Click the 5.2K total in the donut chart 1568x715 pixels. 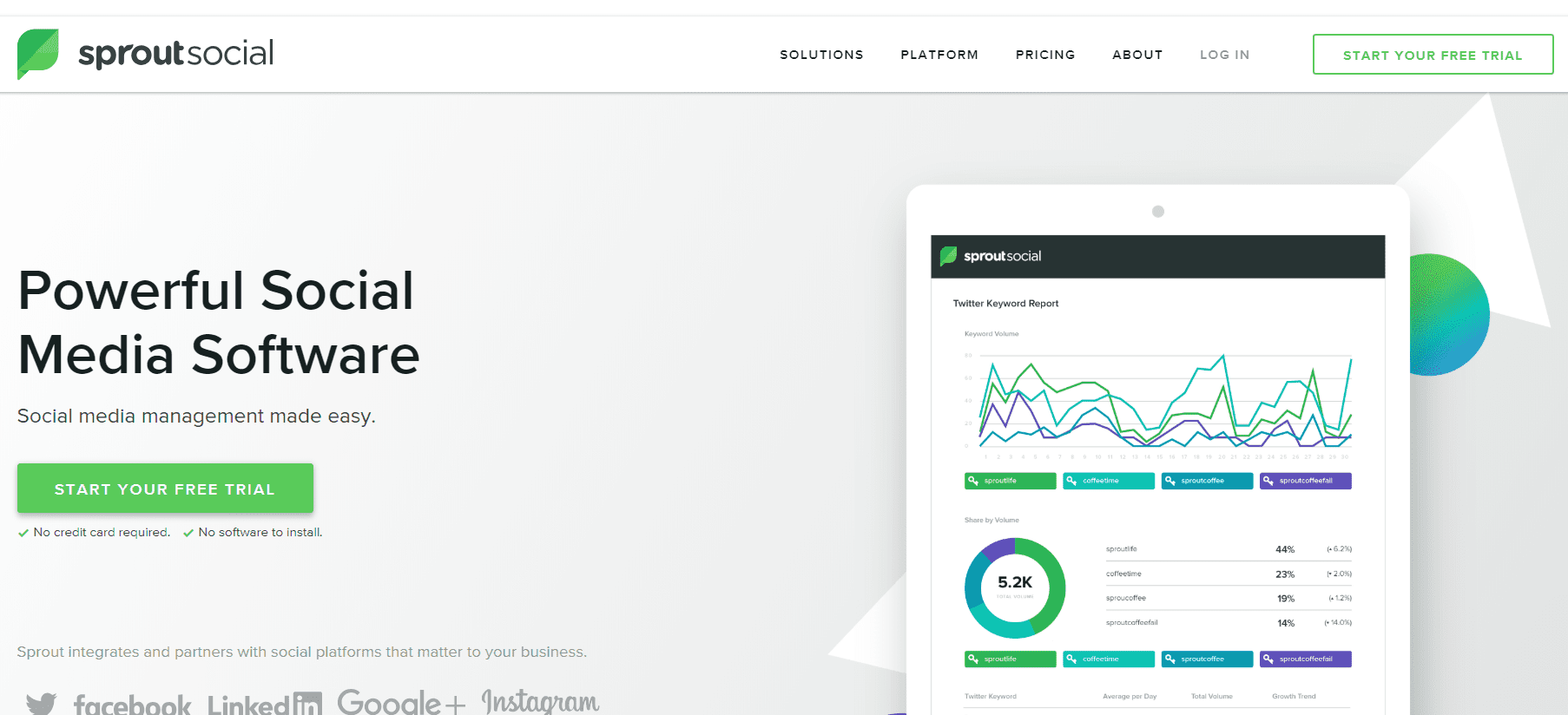[1015, 582]
